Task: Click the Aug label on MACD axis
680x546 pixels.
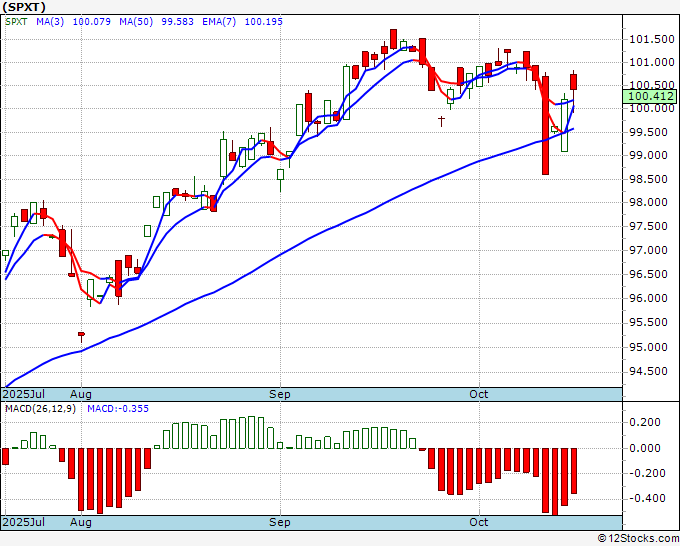Action: coord(81,522)
